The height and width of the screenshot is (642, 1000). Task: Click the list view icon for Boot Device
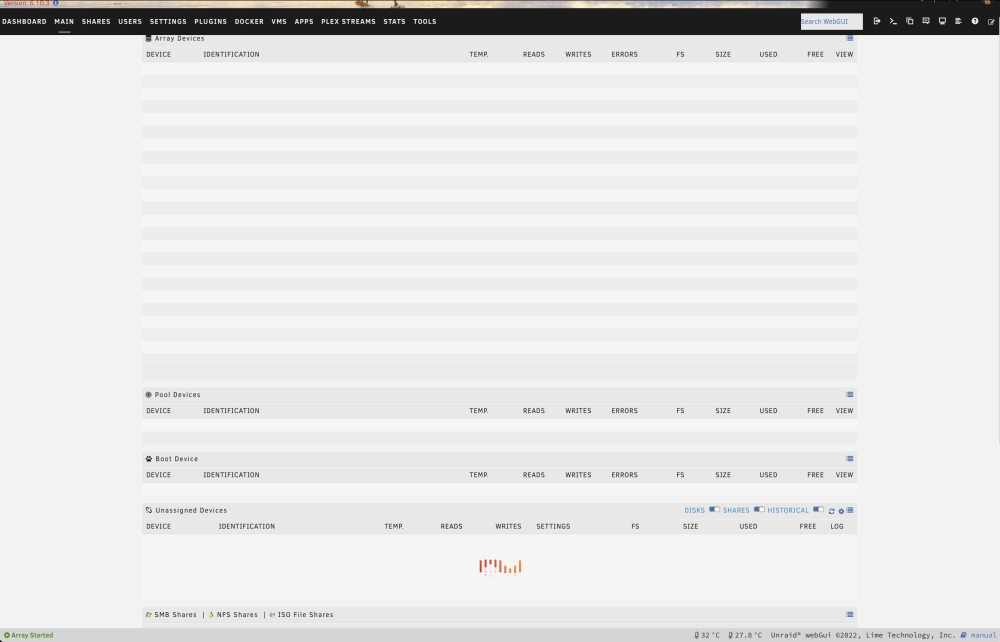point(849,458)
